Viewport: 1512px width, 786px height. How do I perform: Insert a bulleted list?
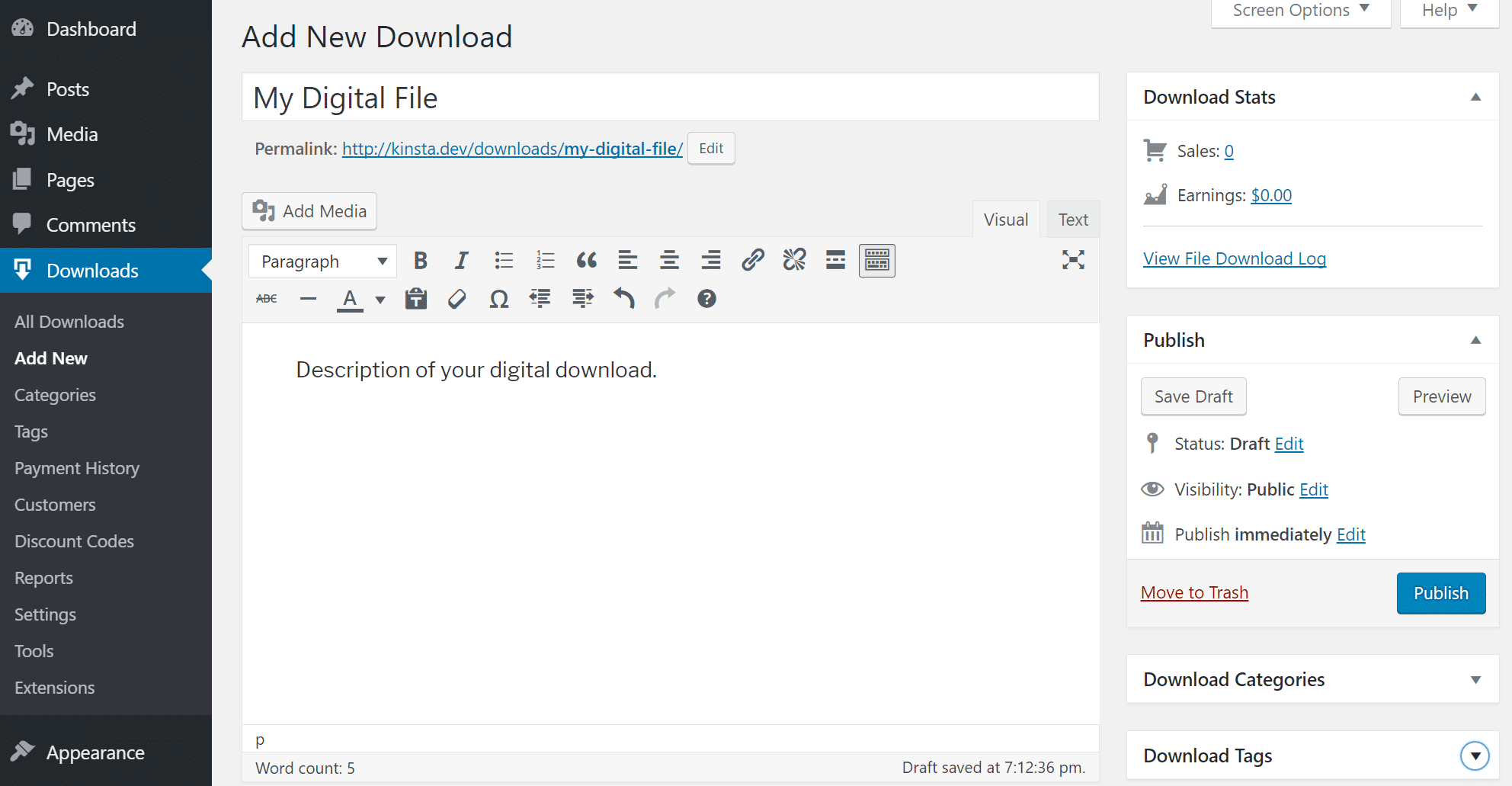tap(503, 260)
